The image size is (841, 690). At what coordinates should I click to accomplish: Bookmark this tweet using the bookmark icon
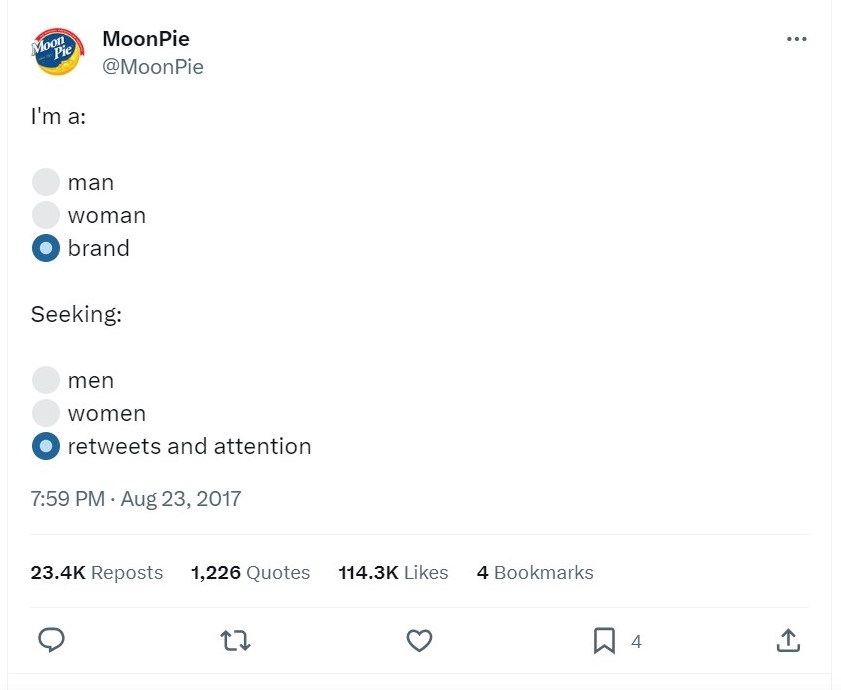[604, 640]
